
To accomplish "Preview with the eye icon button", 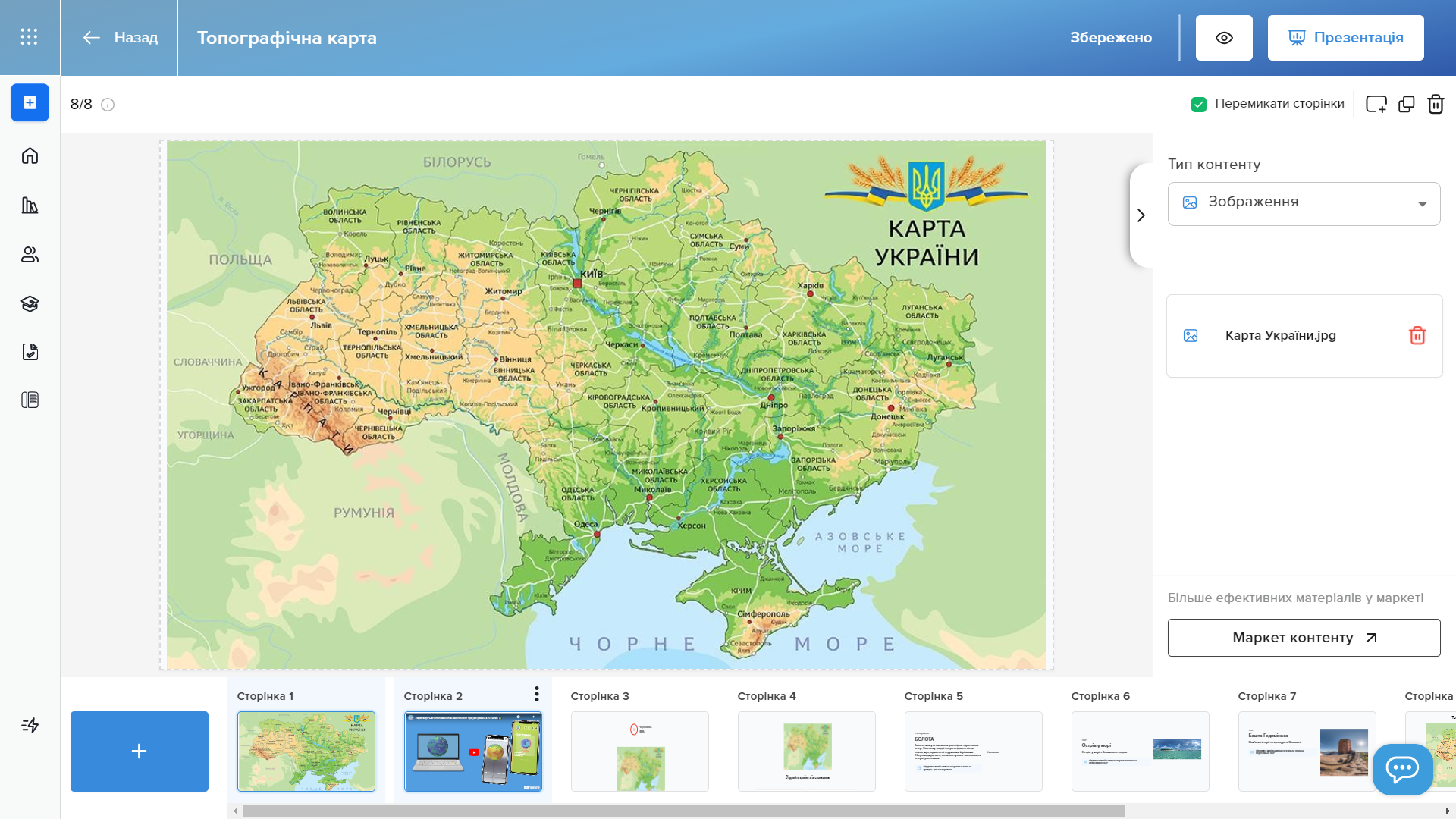I will (x=1224, y=38).
